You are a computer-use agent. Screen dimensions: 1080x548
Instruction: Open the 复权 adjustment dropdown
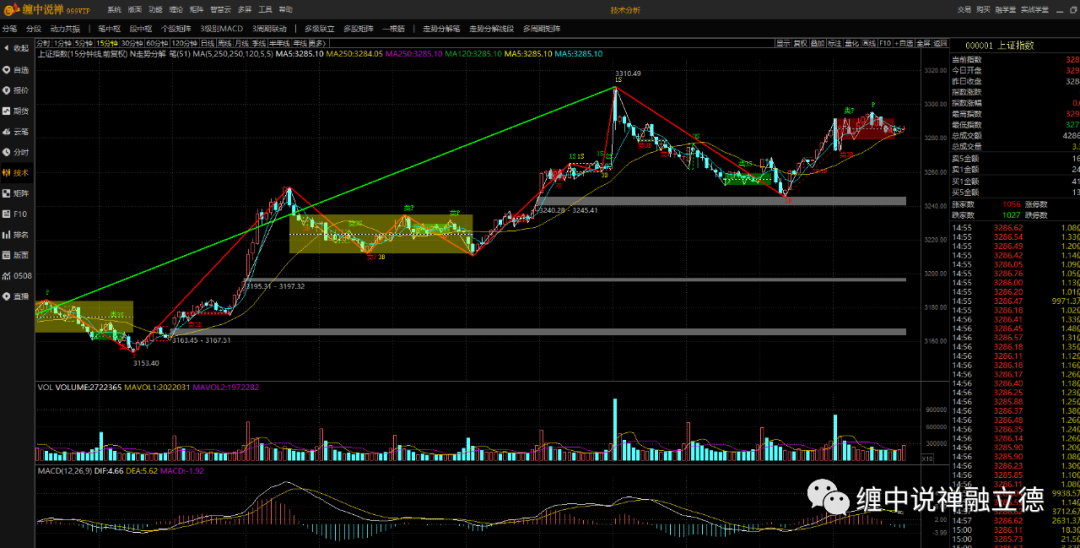pyautogui.click(x=800, y=43)
